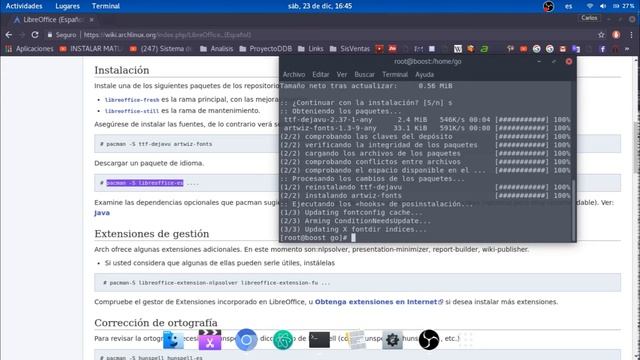Open the Archivo menu in terminal
Screen dimensions: 640x360
click(294, 75)
